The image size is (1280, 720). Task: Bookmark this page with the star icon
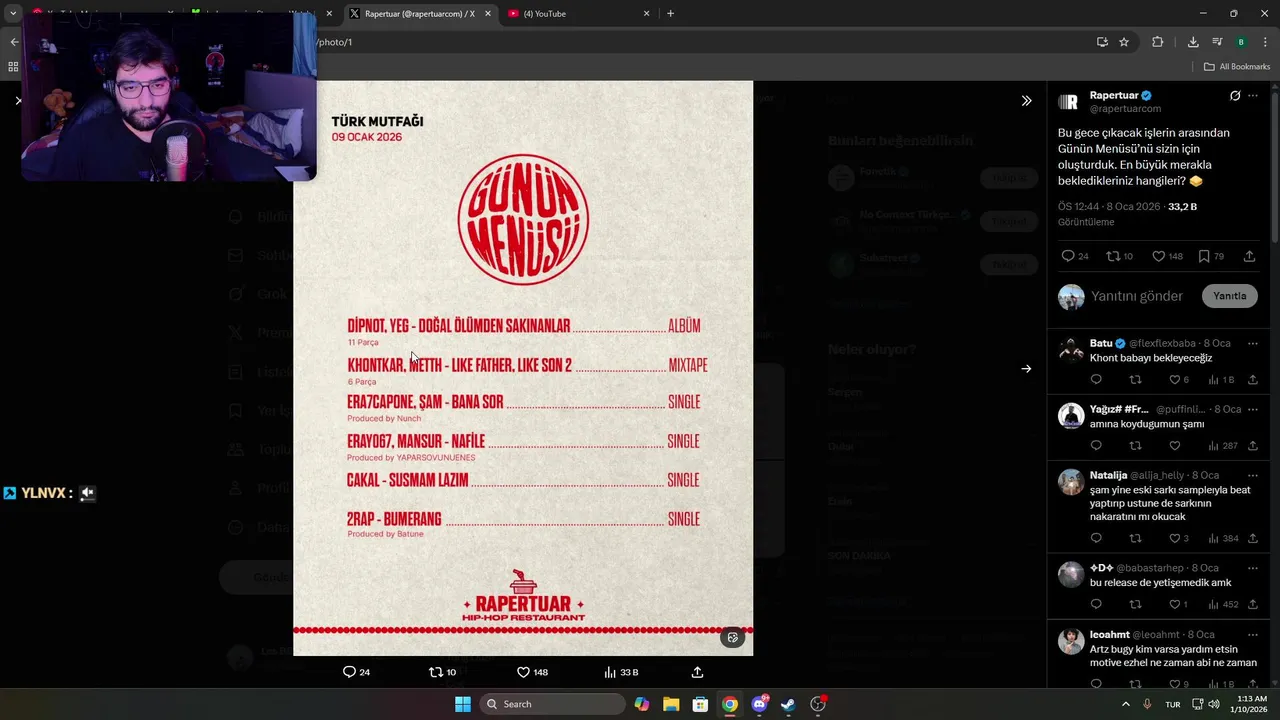(x=1124, y=42)
